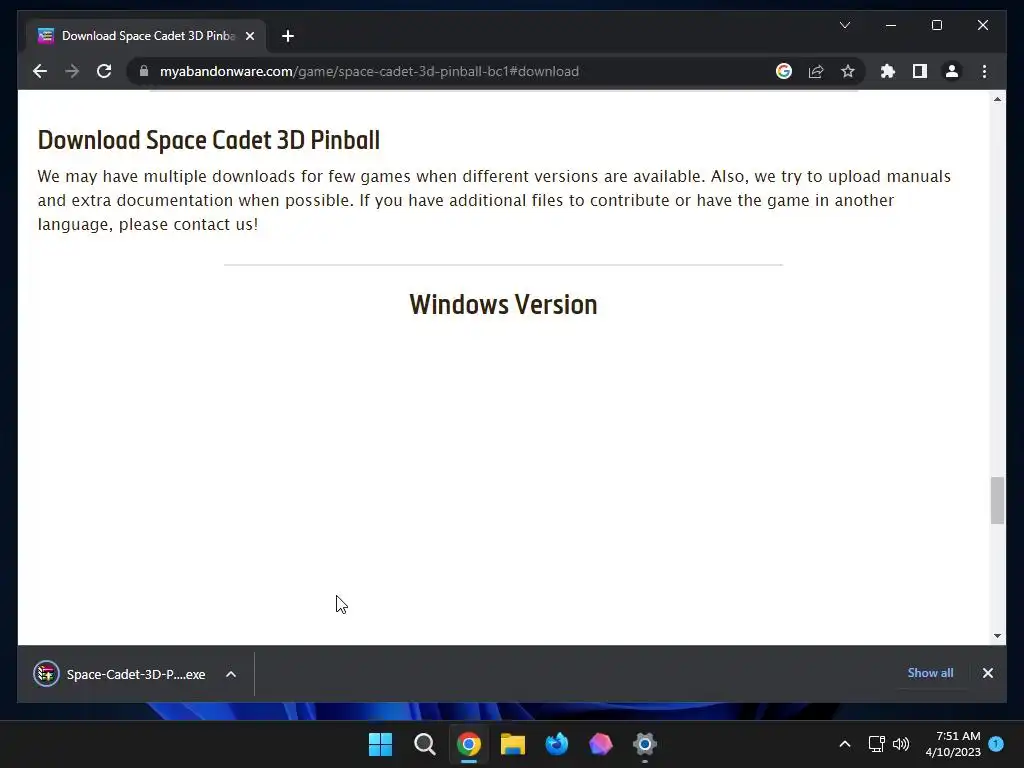Click Show all downloads

pos(930,673)
